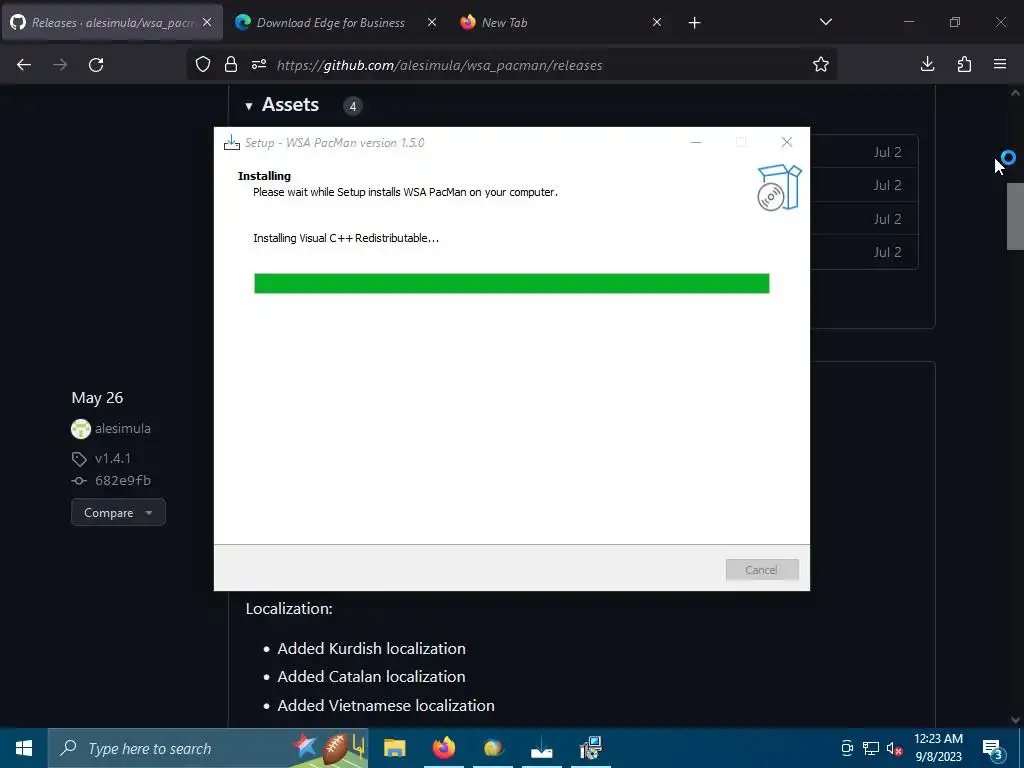Click the taskbar search box
Screen dimensions: 1024x768
[208, 748]
